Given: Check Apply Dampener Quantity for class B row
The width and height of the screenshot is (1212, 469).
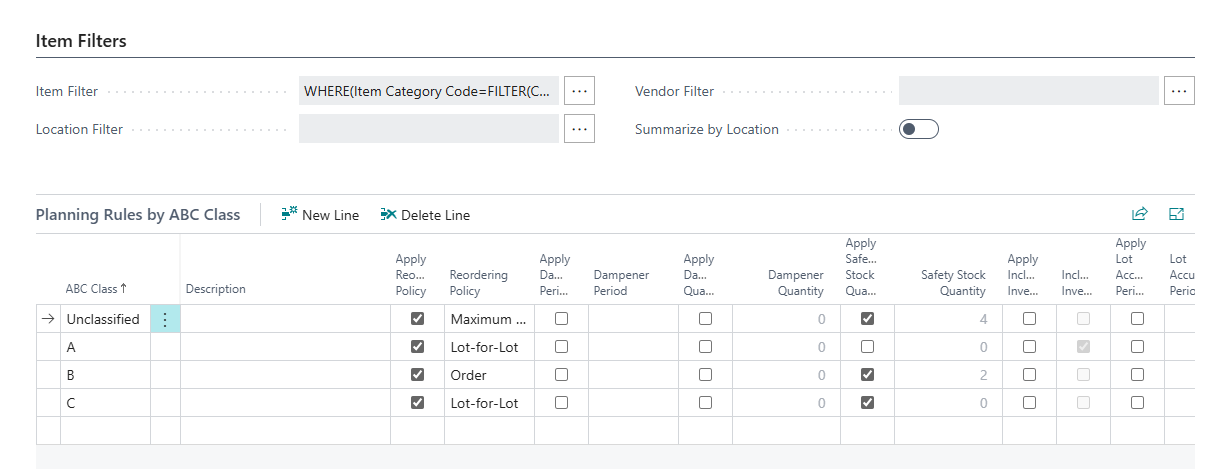Looking at the screenshot, I should tap(706, 375).
